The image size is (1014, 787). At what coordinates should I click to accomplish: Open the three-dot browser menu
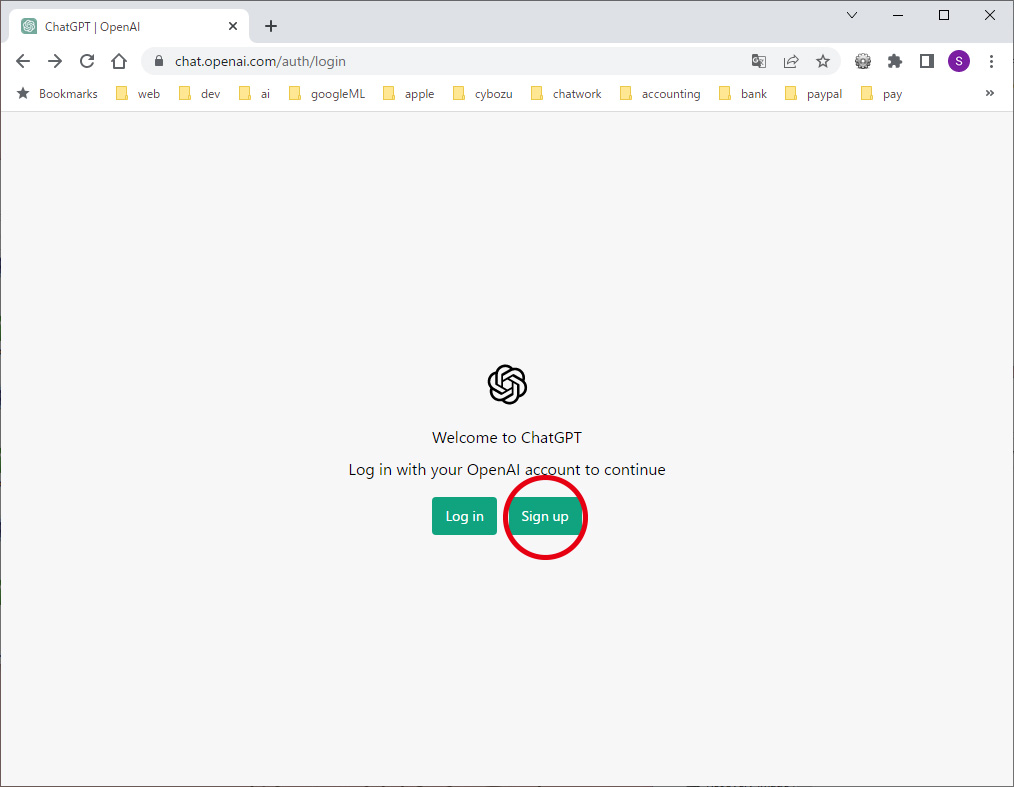(991, 61)
